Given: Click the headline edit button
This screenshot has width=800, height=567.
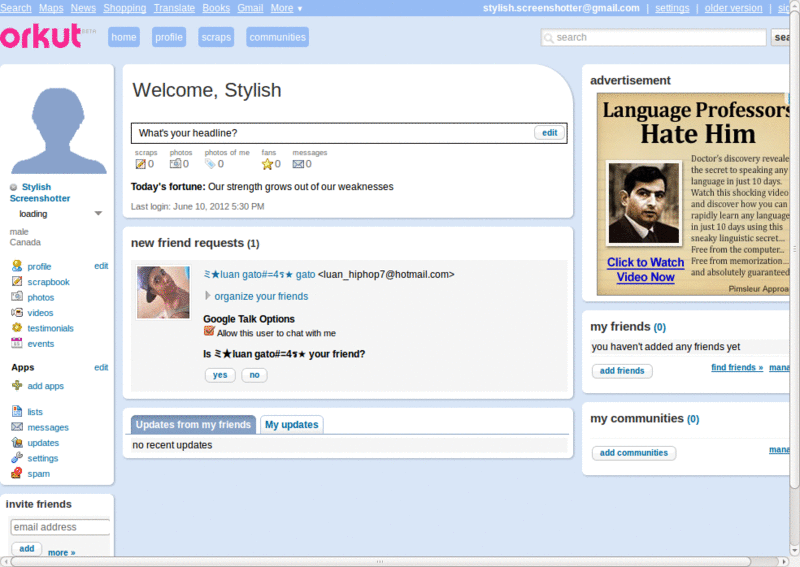Looking at the screenshot, I should point(549,133).
